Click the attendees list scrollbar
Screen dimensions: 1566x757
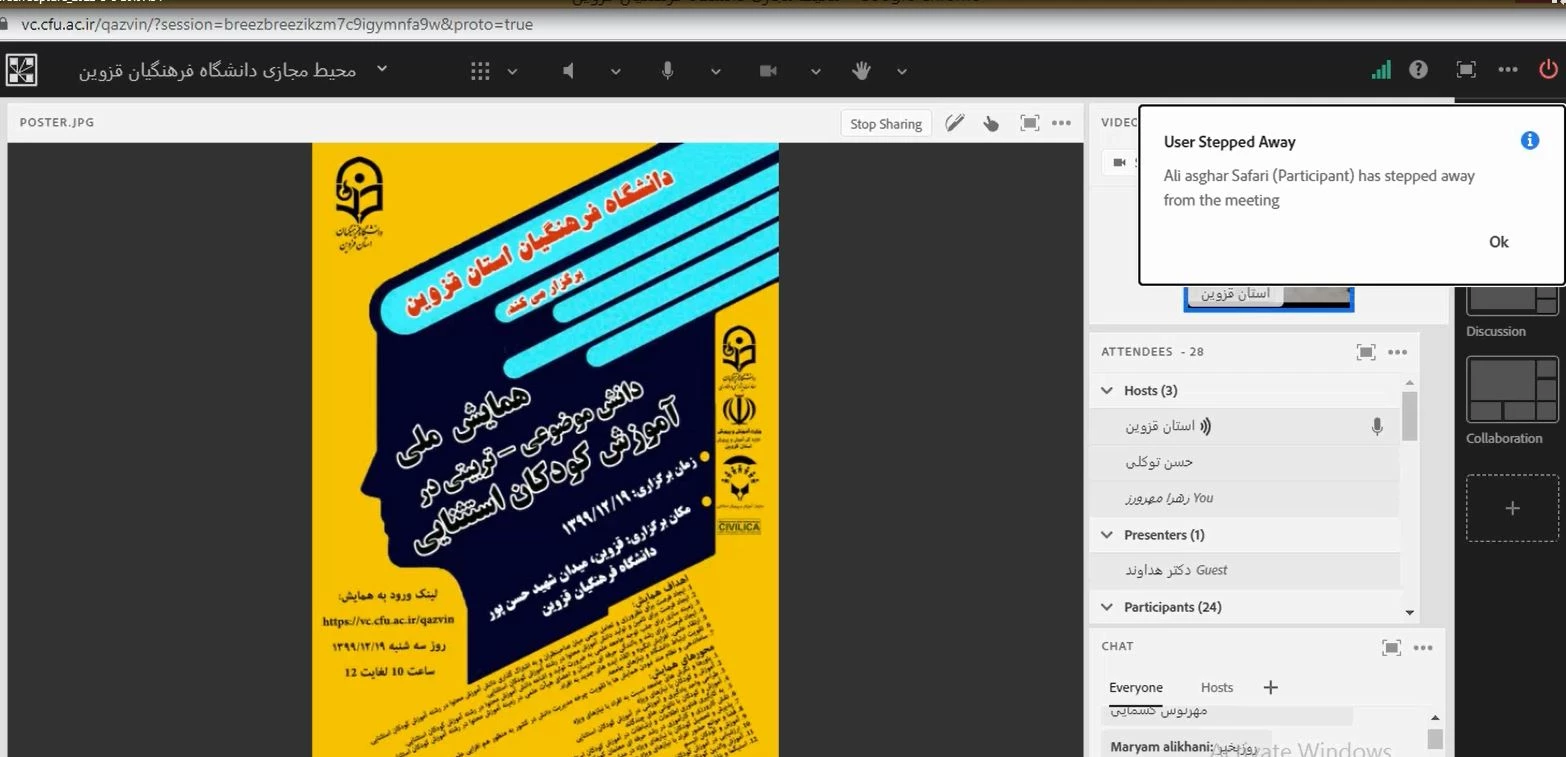coord(1409,415)
